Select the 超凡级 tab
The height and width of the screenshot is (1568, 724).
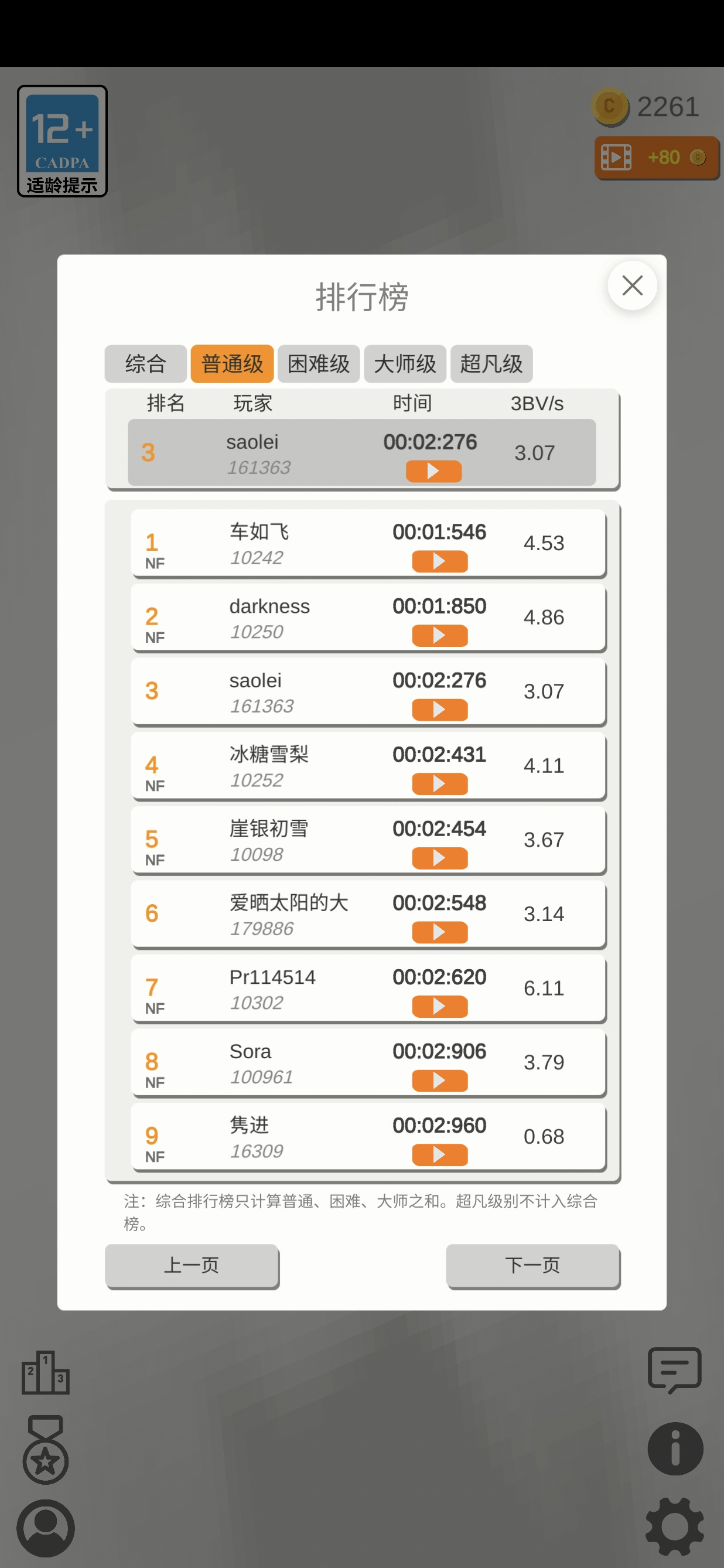(x=491, y=364)
